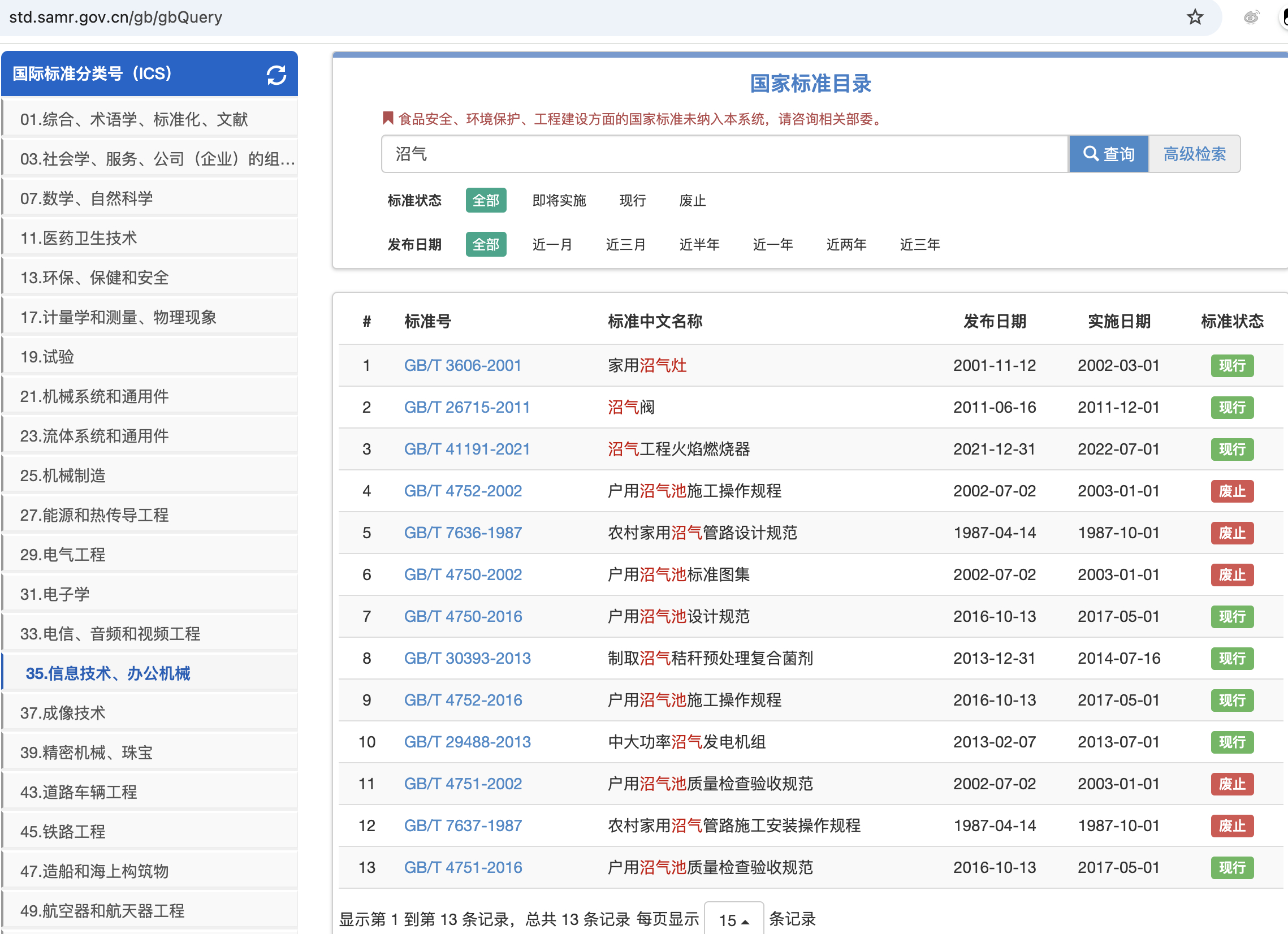Image resolution: width=1288 pixels, height=934 pixels.
Task: Open category 33.电信、音频和视频工程
Action: pos(150,634)
